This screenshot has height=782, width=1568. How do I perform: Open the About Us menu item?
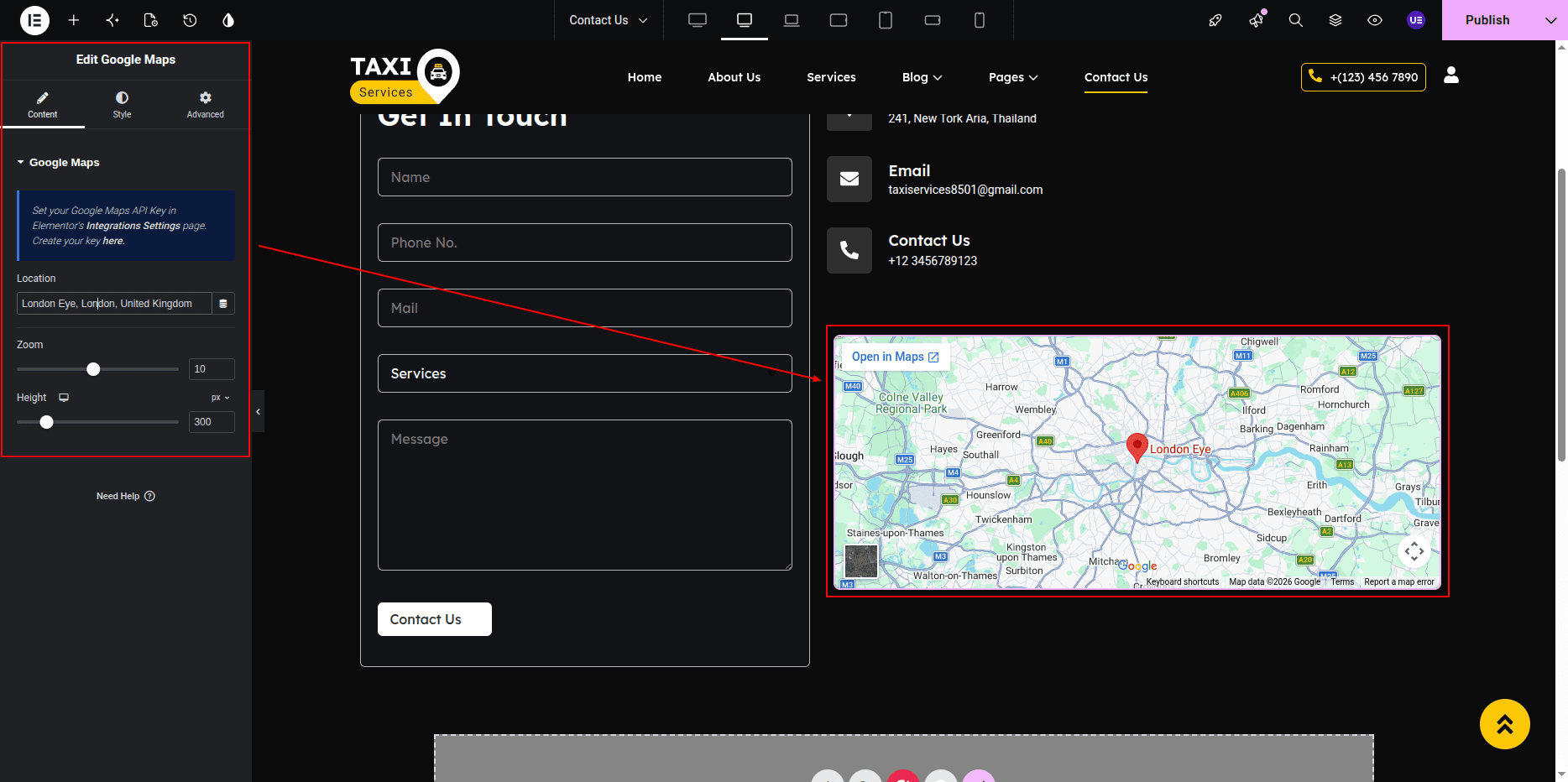[x=734, y=77]
